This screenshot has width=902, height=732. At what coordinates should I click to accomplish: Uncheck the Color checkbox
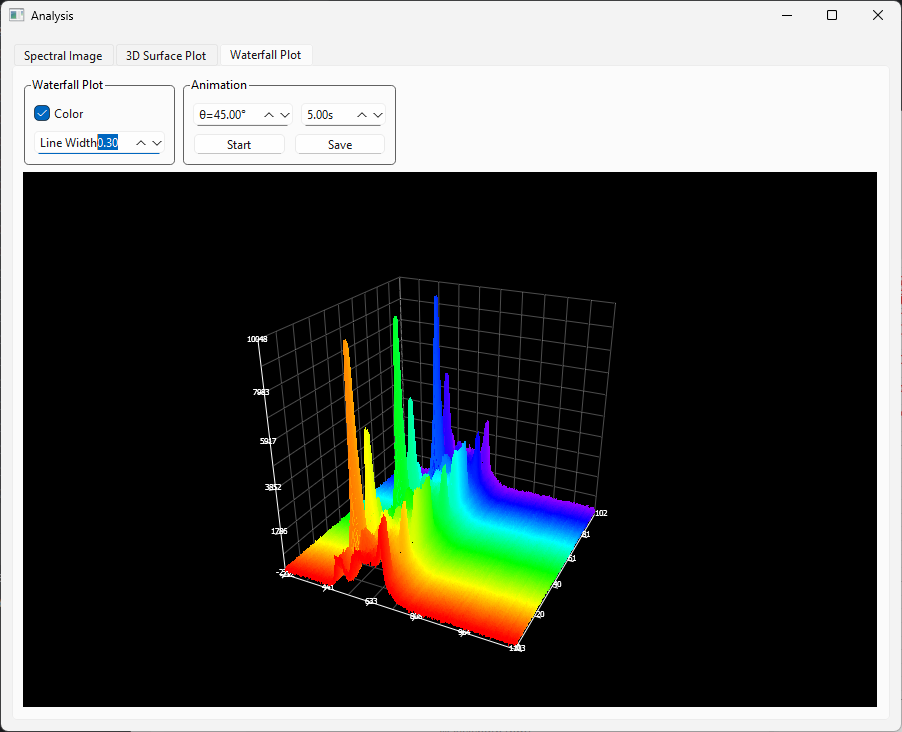42,114
